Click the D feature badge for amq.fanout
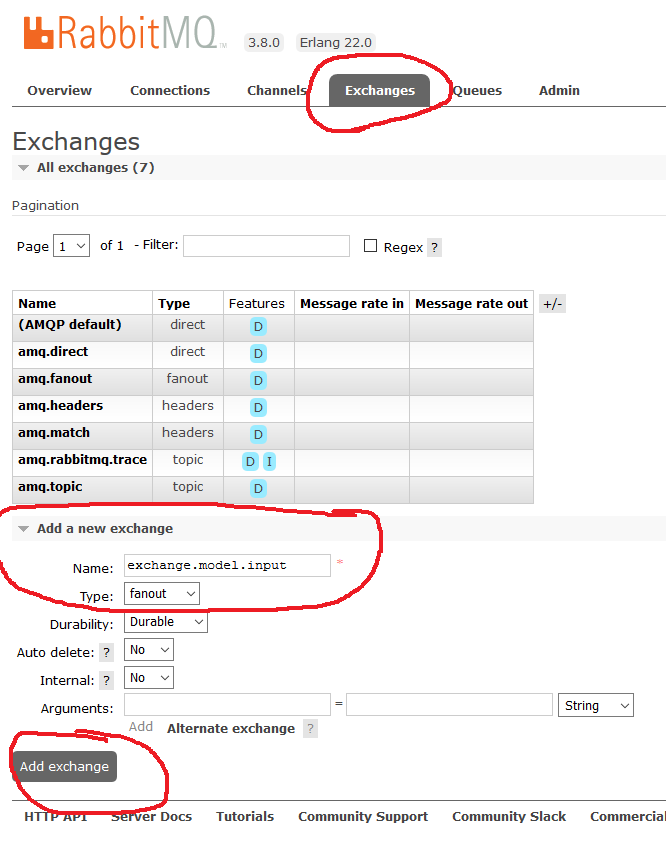This screenshot has height=846, width=666. 258,380
